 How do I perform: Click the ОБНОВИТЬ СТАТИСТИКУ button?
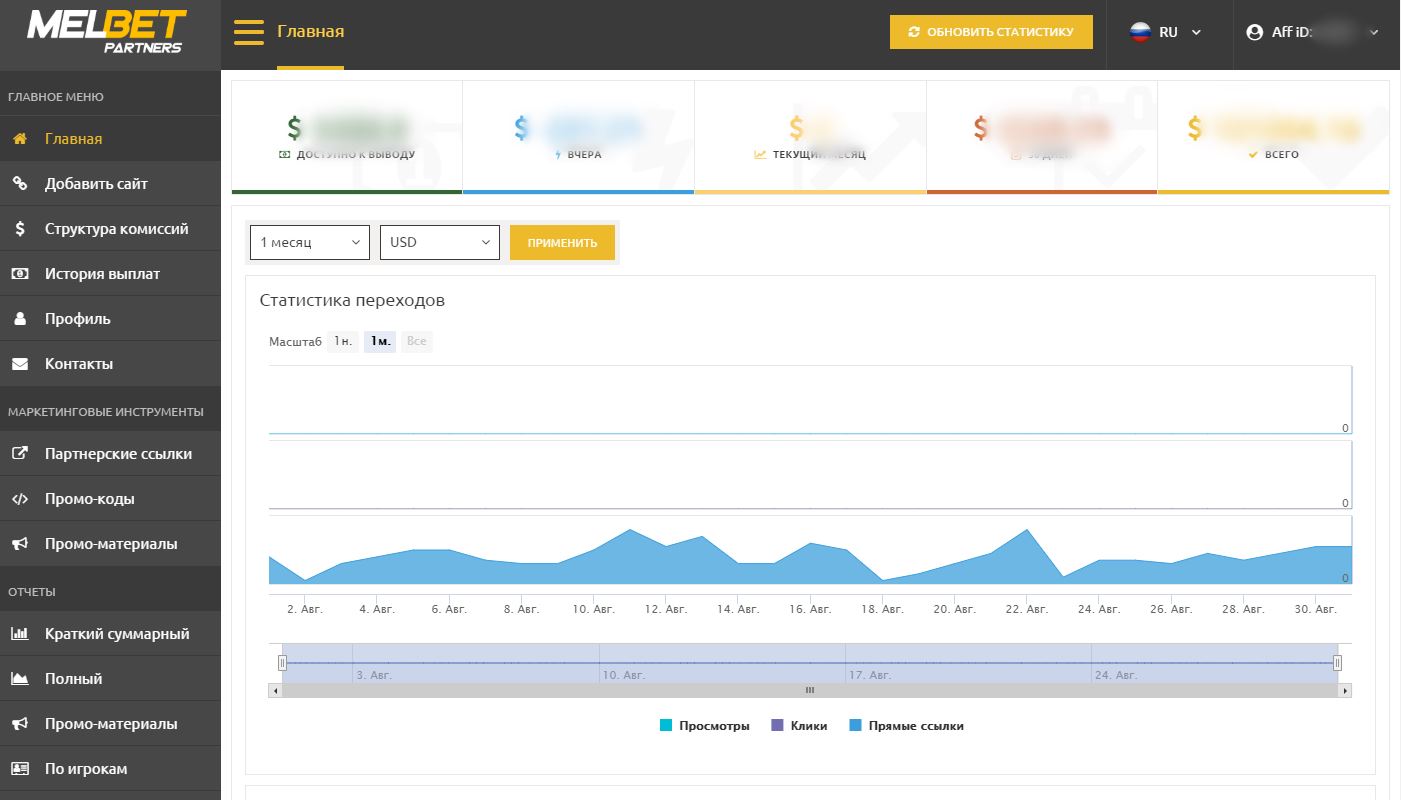[991, 32]
